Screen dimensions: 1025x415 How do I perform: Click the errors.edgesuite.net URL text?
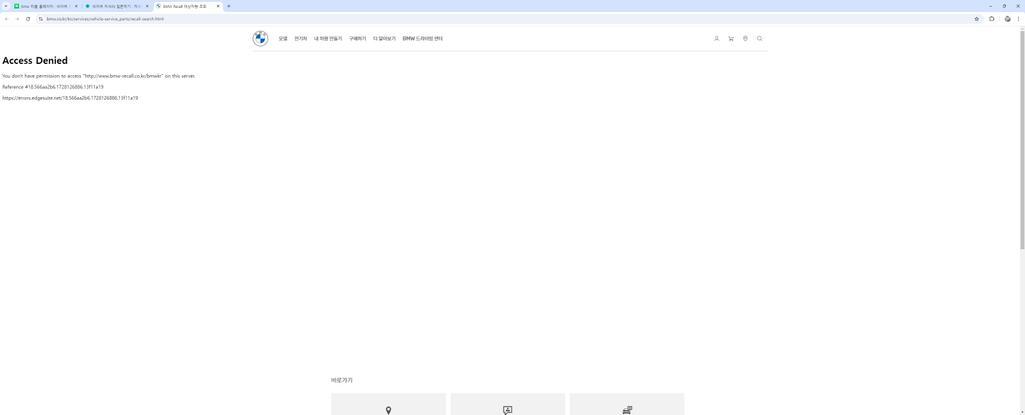click(x=70, y=97)
